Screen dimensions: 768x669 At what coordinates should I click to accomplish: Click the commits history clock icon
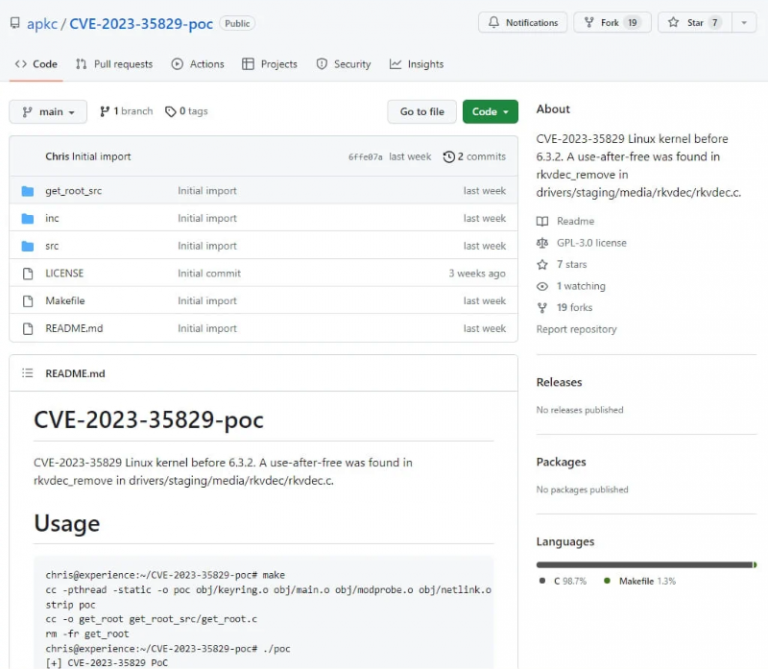coord(449,157)
